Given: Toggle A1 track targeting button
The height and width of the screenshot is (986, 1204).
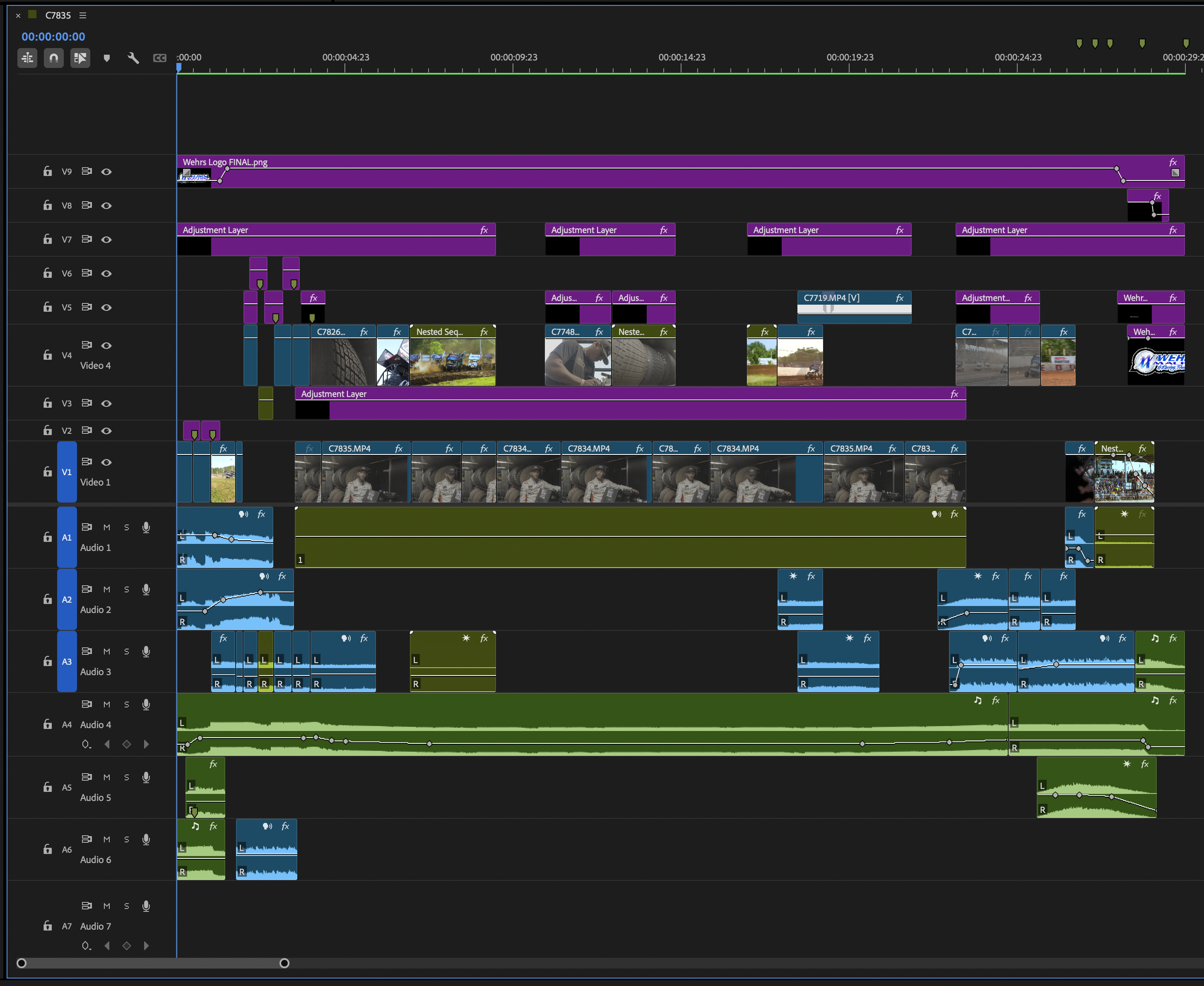Looking at the screenshot, I should [67, 537].
